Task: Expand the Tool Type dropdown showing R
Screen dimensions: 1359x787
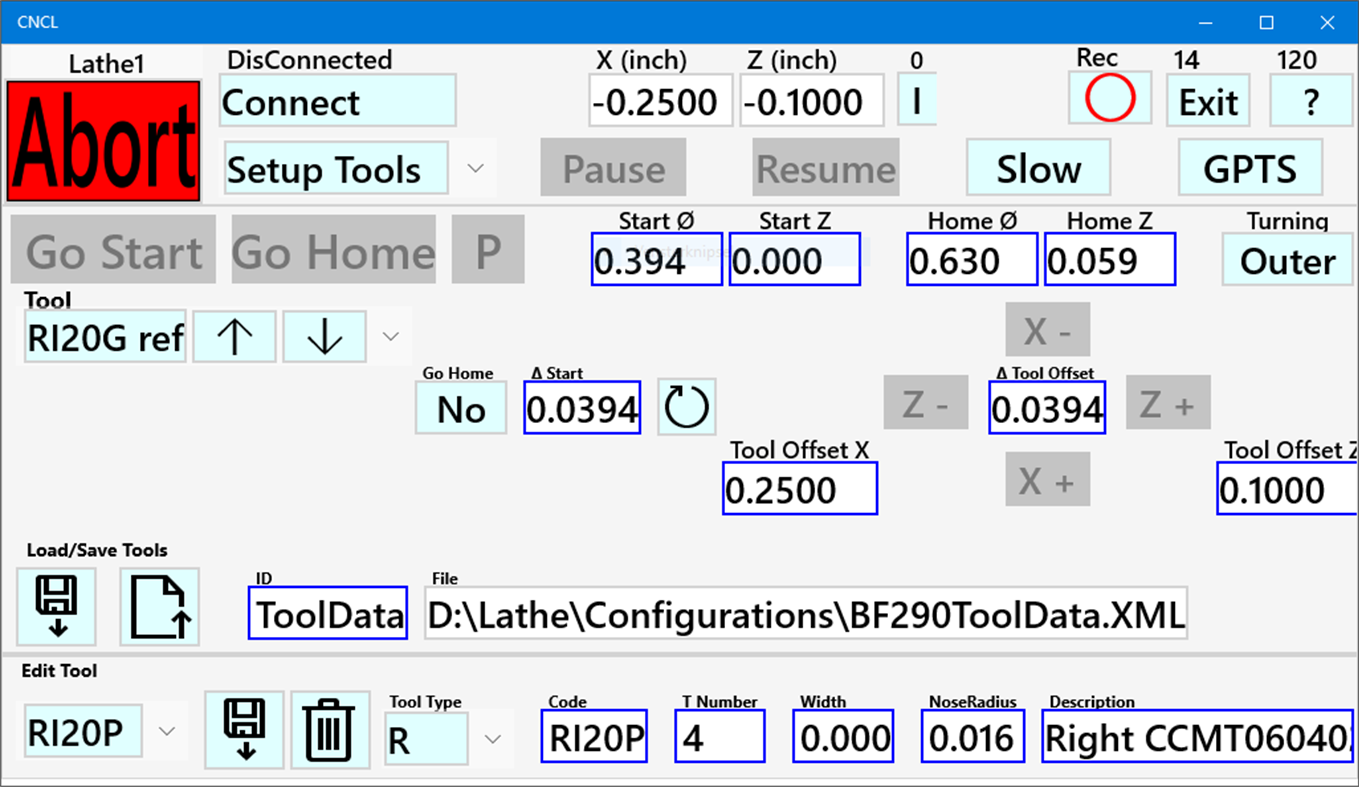Action: click(492, 738)
